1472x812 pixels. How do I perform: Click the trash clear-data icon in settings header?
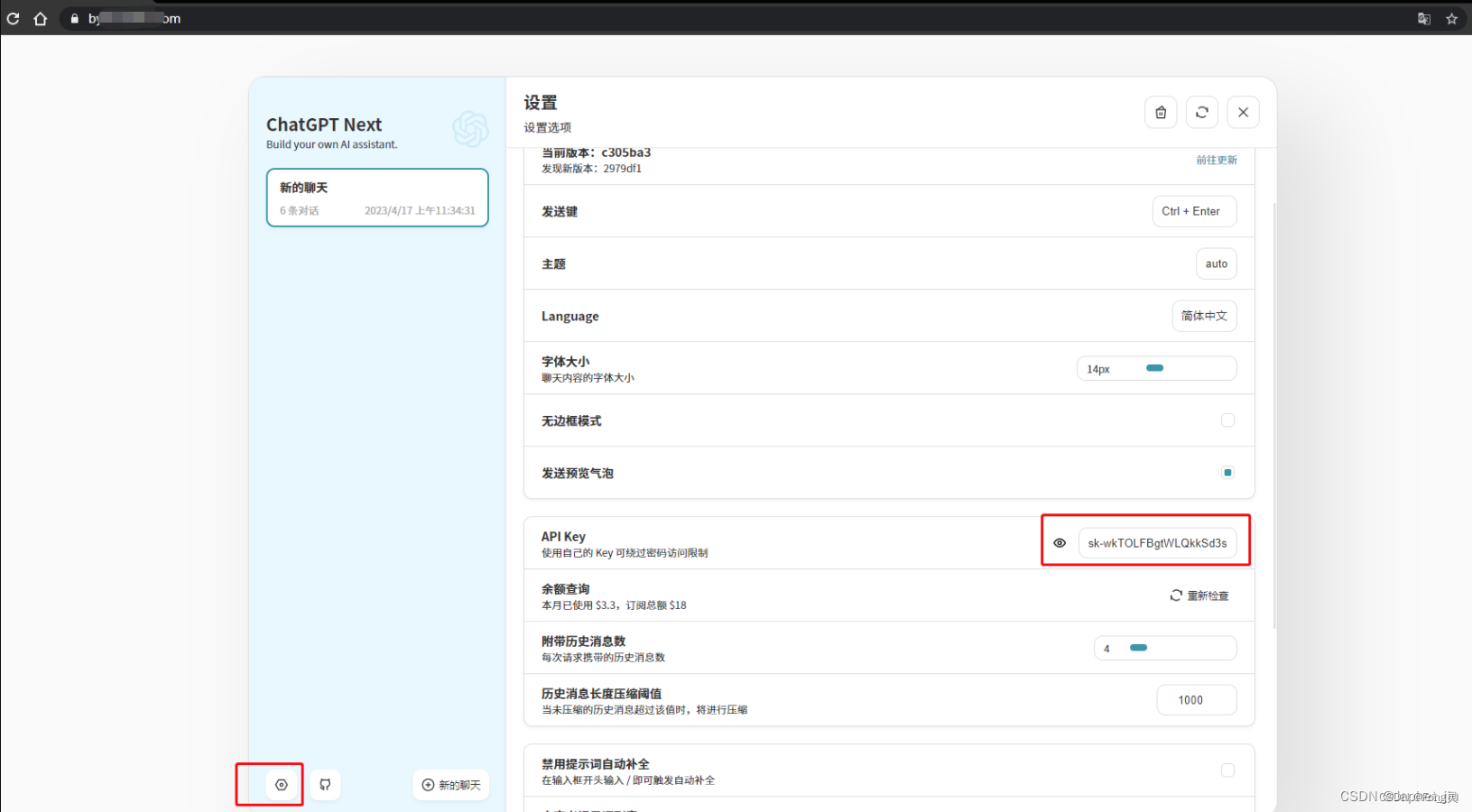(1161, 113)
